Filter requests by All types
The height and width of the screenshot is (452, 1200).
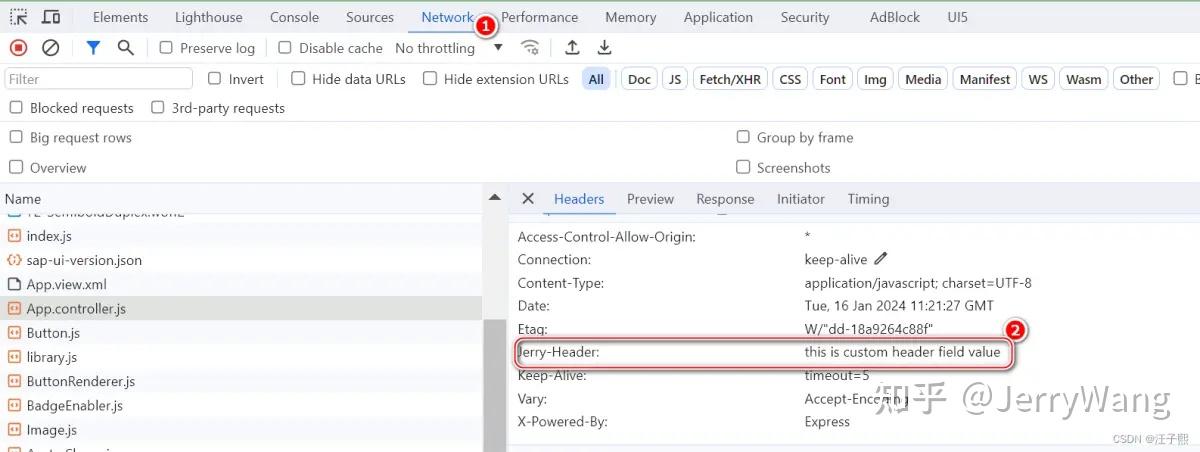[x=596, y=79]
